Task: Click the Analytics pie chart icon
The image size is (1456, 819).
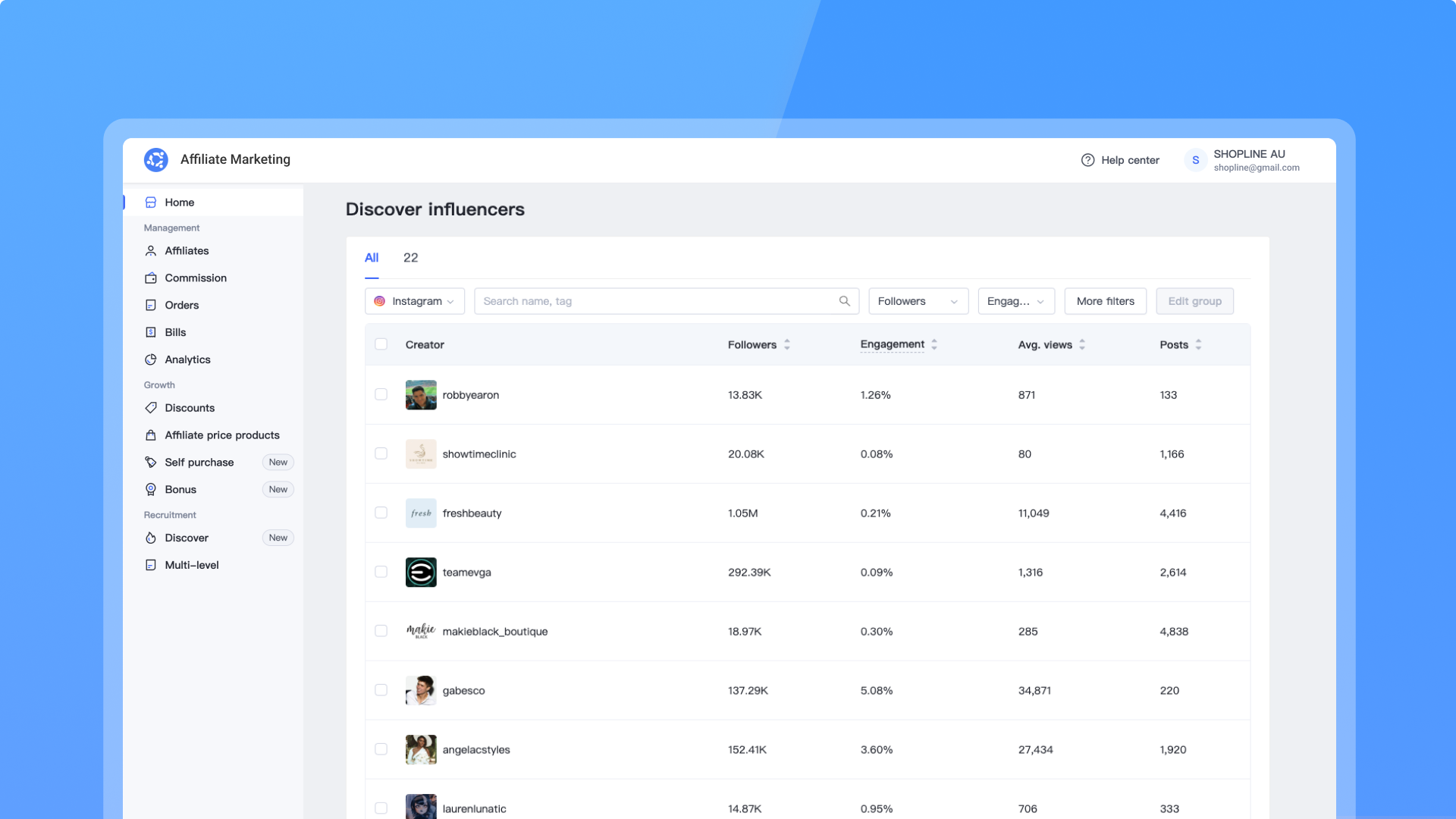Action: click(x=151, y=359)
